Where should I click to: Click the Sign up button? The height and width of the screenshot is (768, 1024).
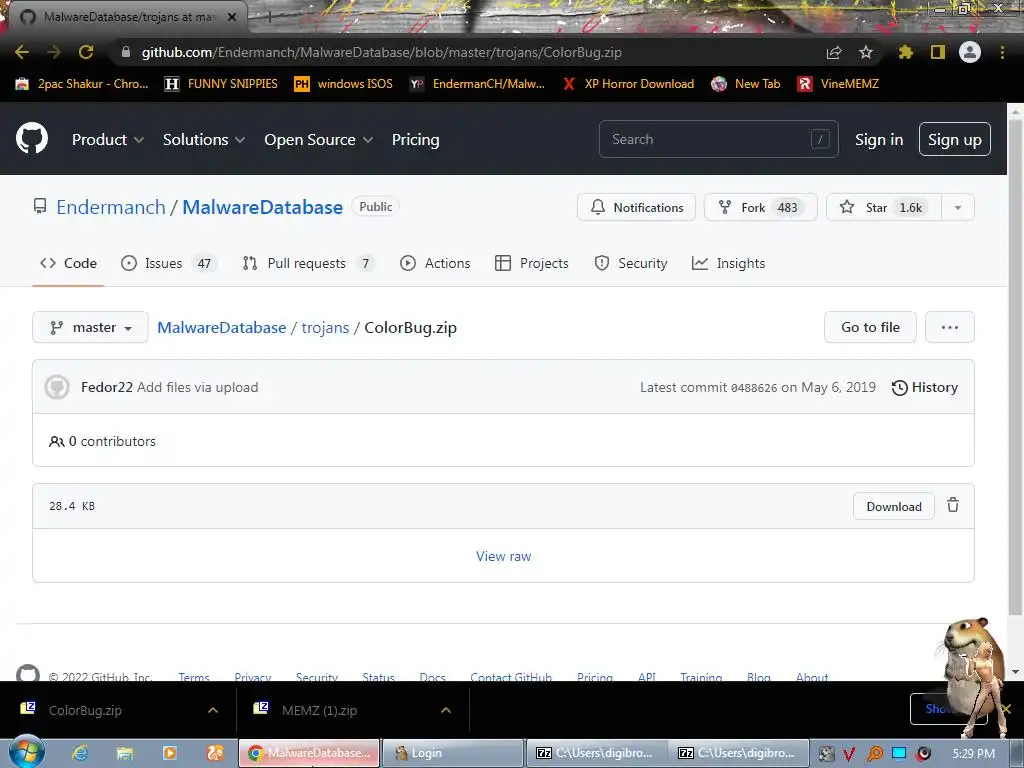click(x=955, y=139)
